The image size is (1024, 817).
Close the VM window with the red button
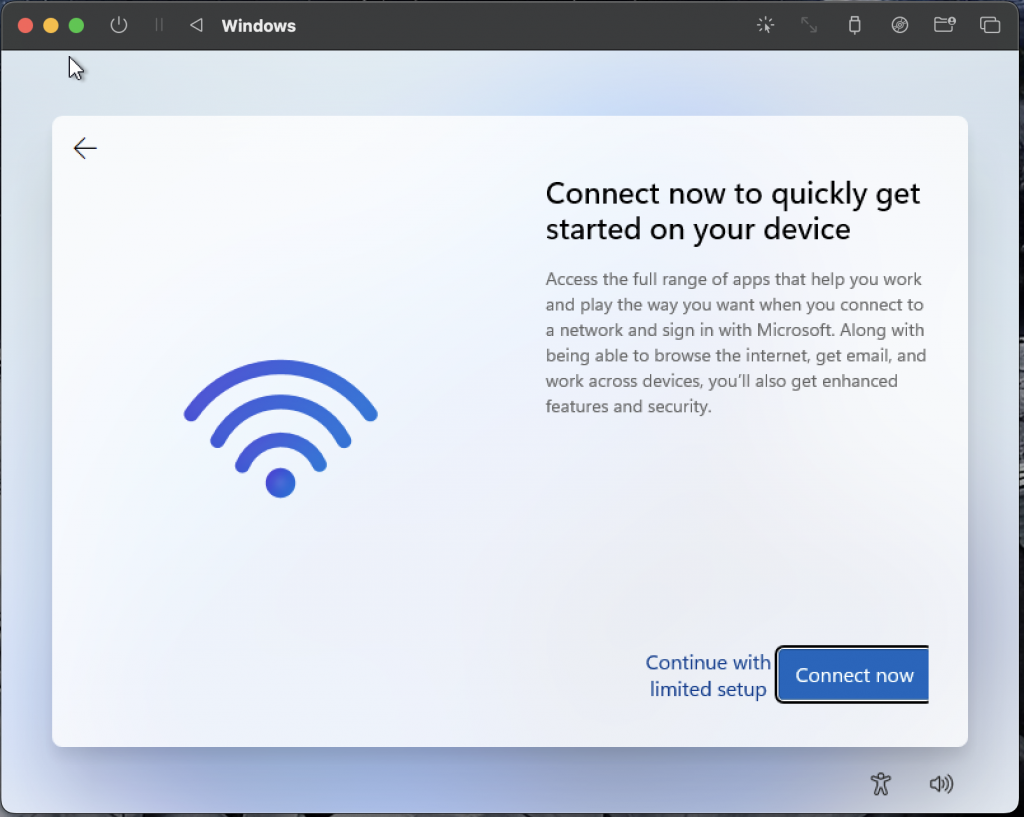(25, 26)
